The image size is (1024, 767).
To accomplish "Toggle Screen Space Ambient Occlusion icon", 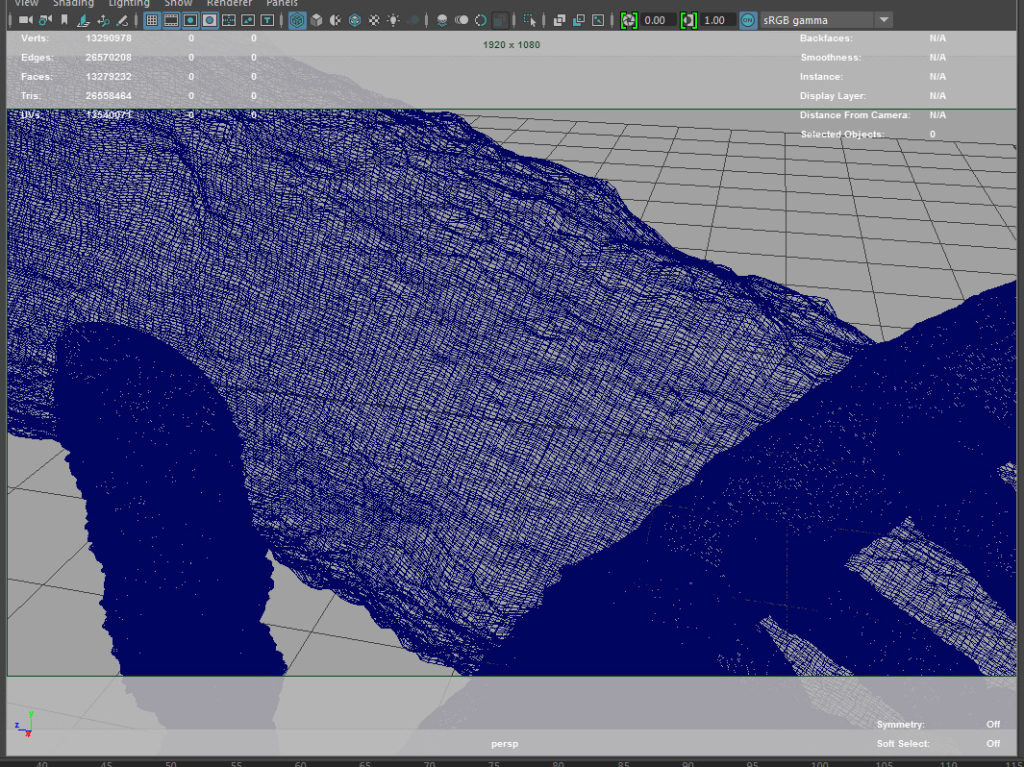I will point(442,20).
